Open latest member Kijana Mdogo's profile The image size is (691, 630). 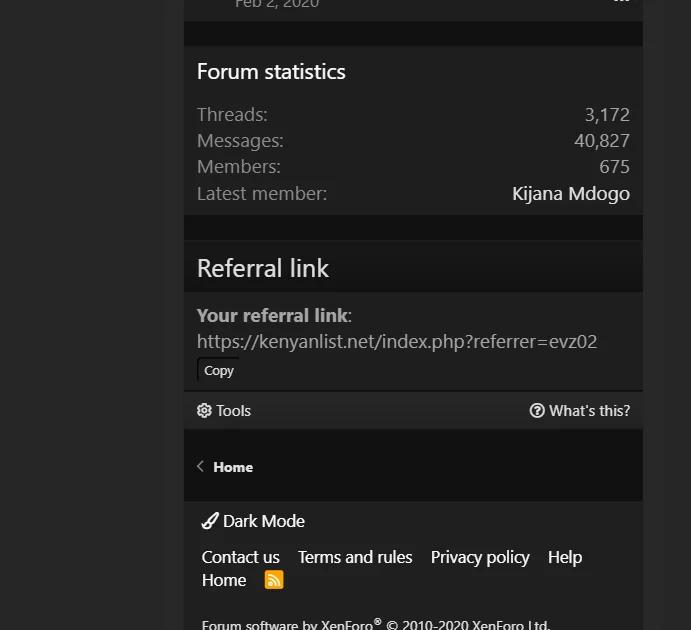tap(570, 193)
